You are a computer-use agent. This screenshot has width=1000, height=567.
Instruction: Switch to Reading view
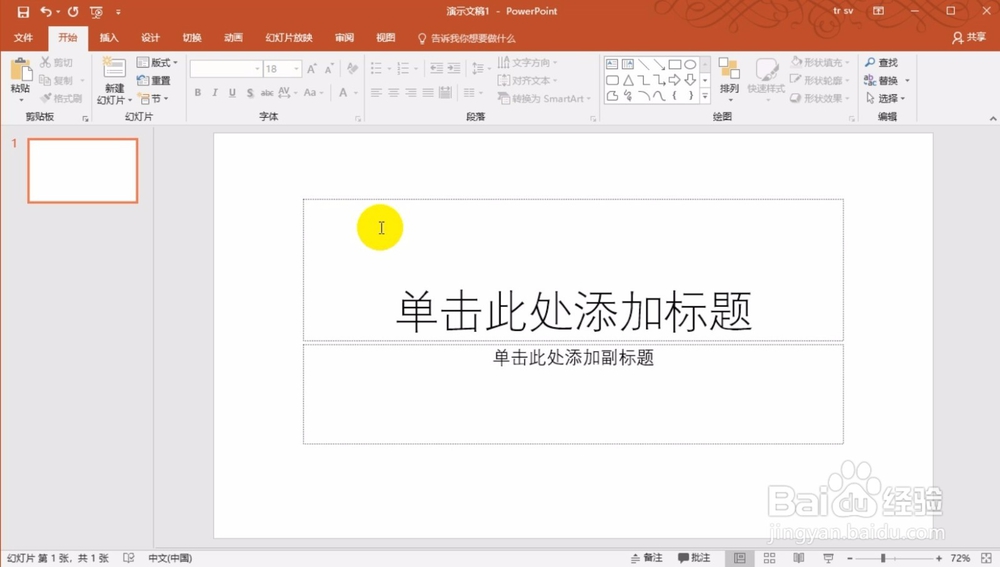[798, 558]
